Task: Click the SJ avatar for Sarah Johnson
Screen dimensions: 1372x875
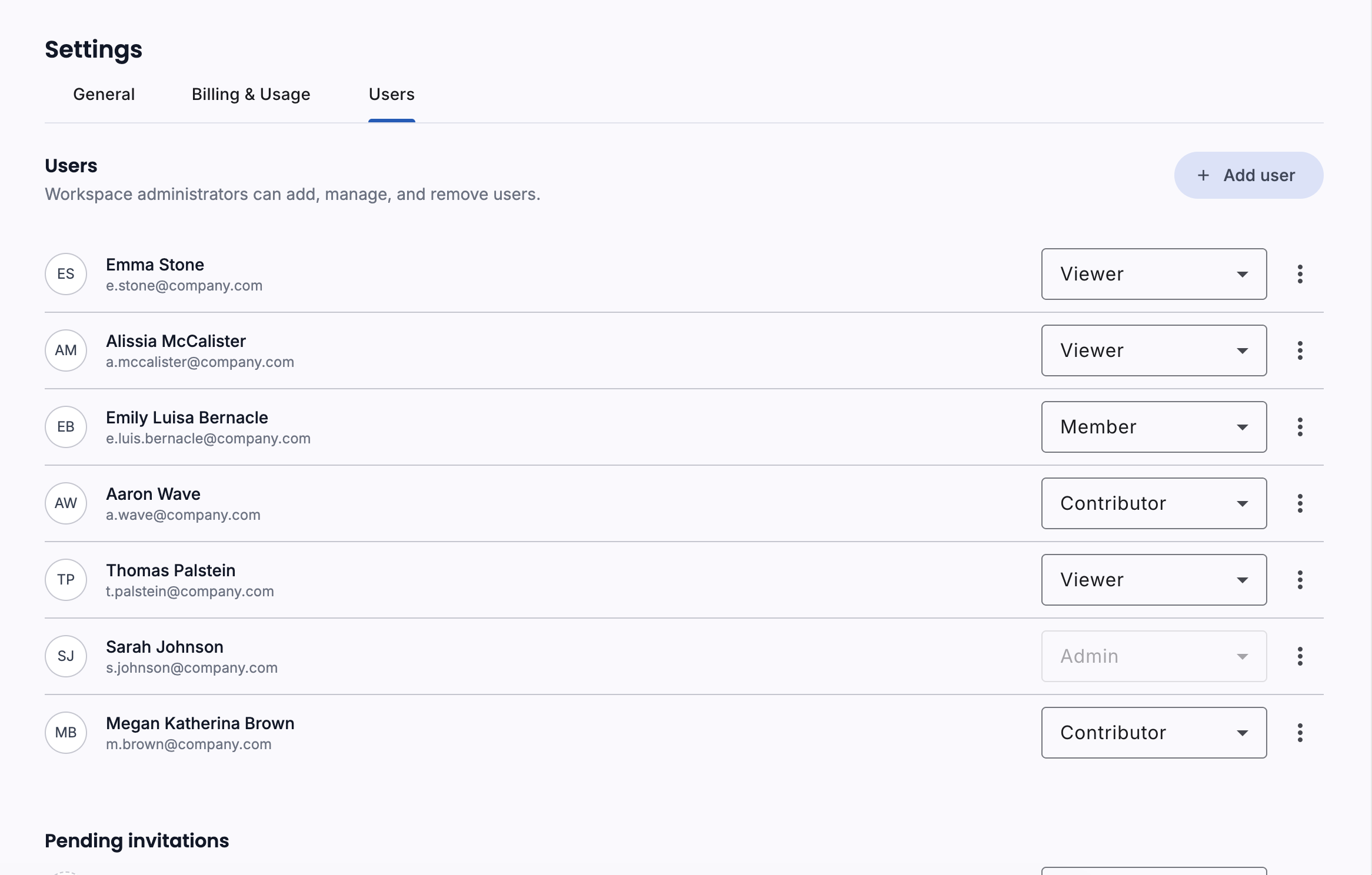Action: click(x=66, y=656)
